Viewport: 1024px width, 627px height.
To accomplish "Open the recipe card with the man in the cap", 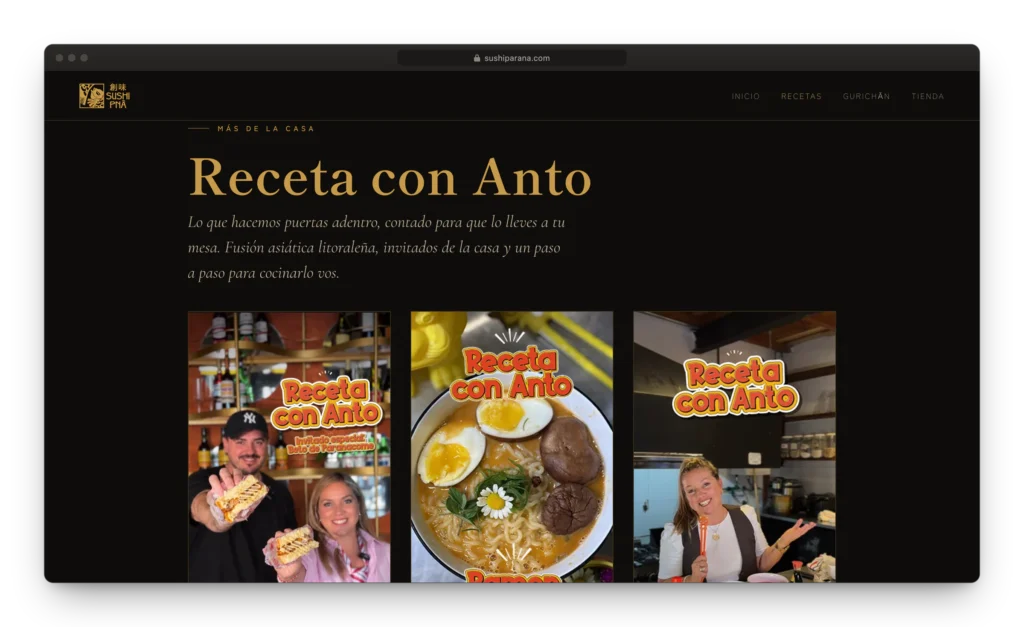I will (289, 447).
